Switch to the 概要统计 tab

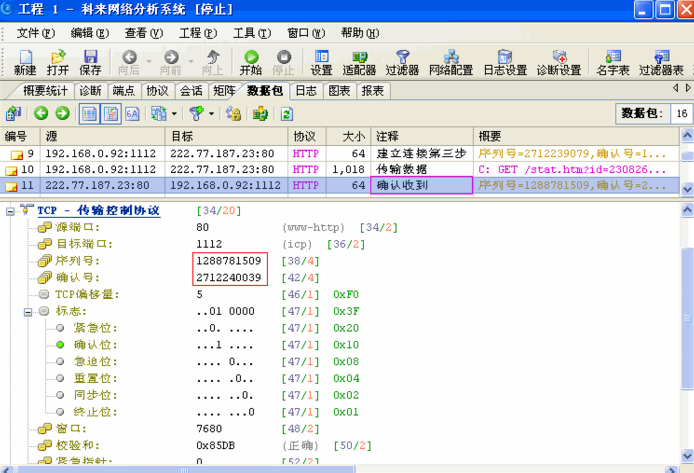[45, 91]
